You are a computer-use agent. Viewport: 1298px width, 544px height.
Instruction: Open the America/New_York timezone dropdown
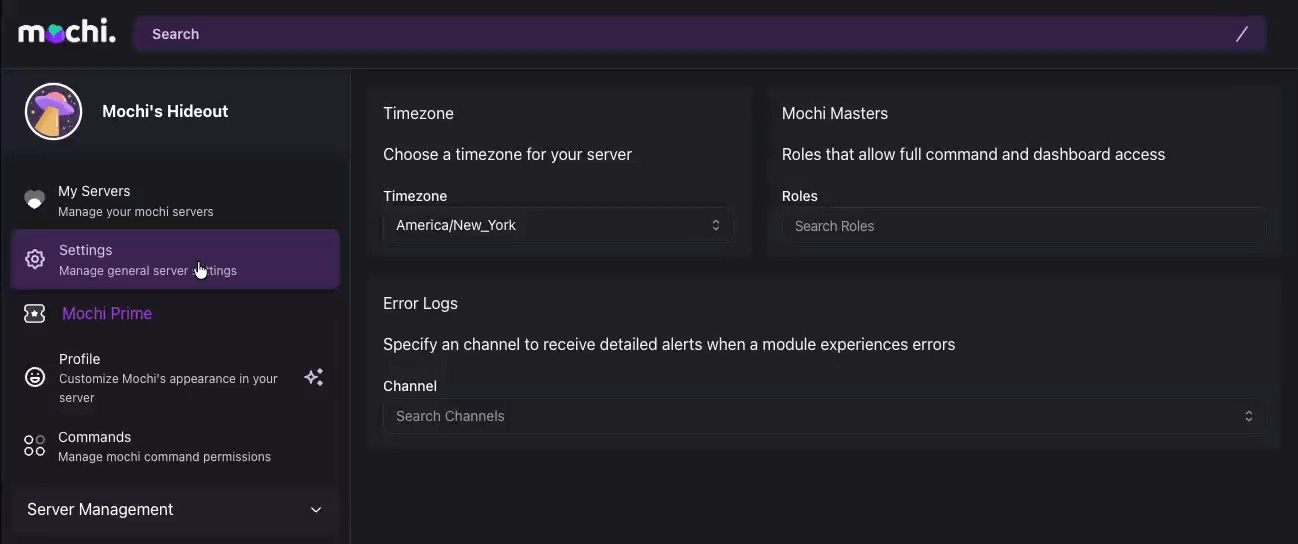tap(557, 225)
